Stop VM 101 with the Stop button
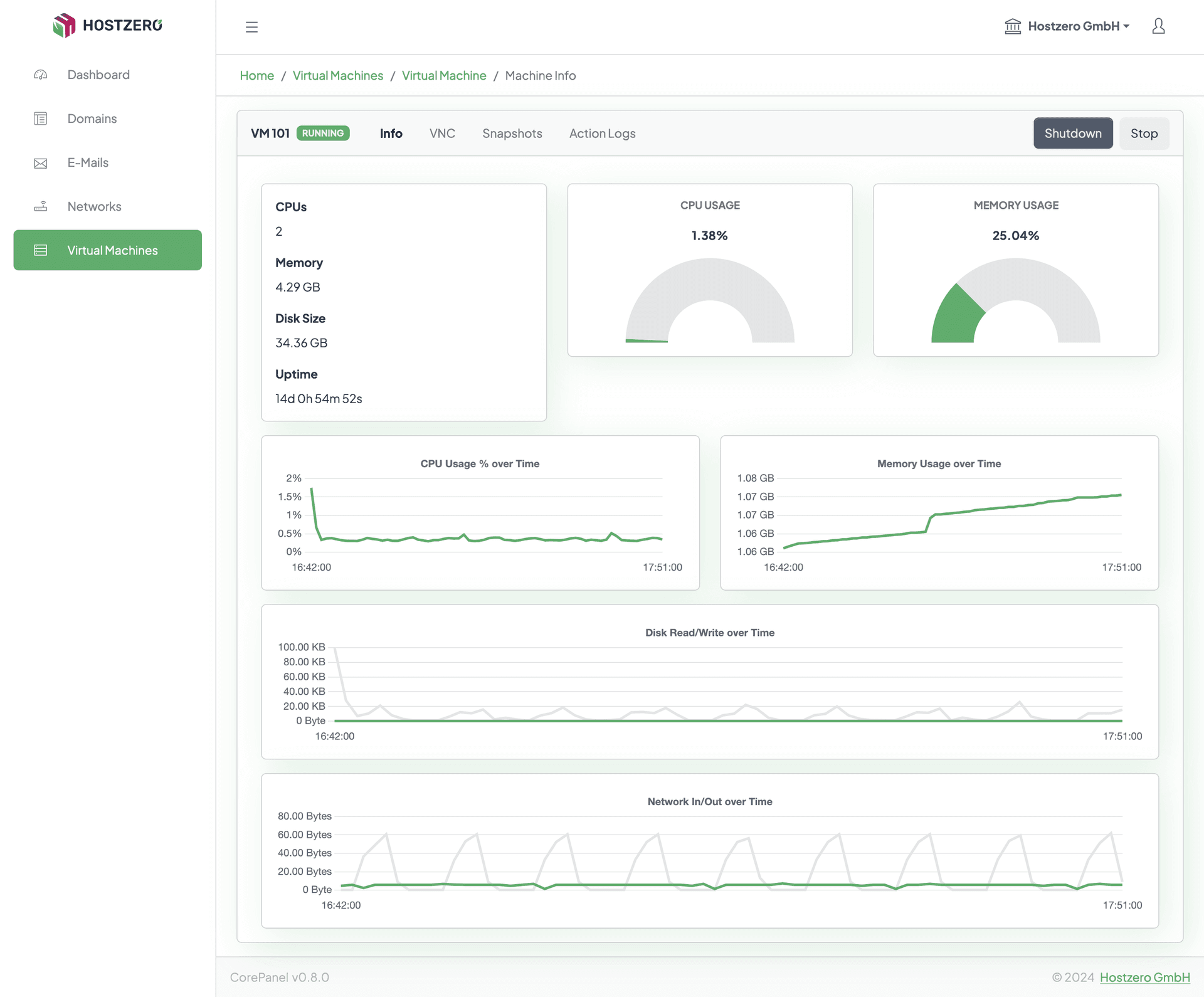1204x997 pixels. 1144,133
